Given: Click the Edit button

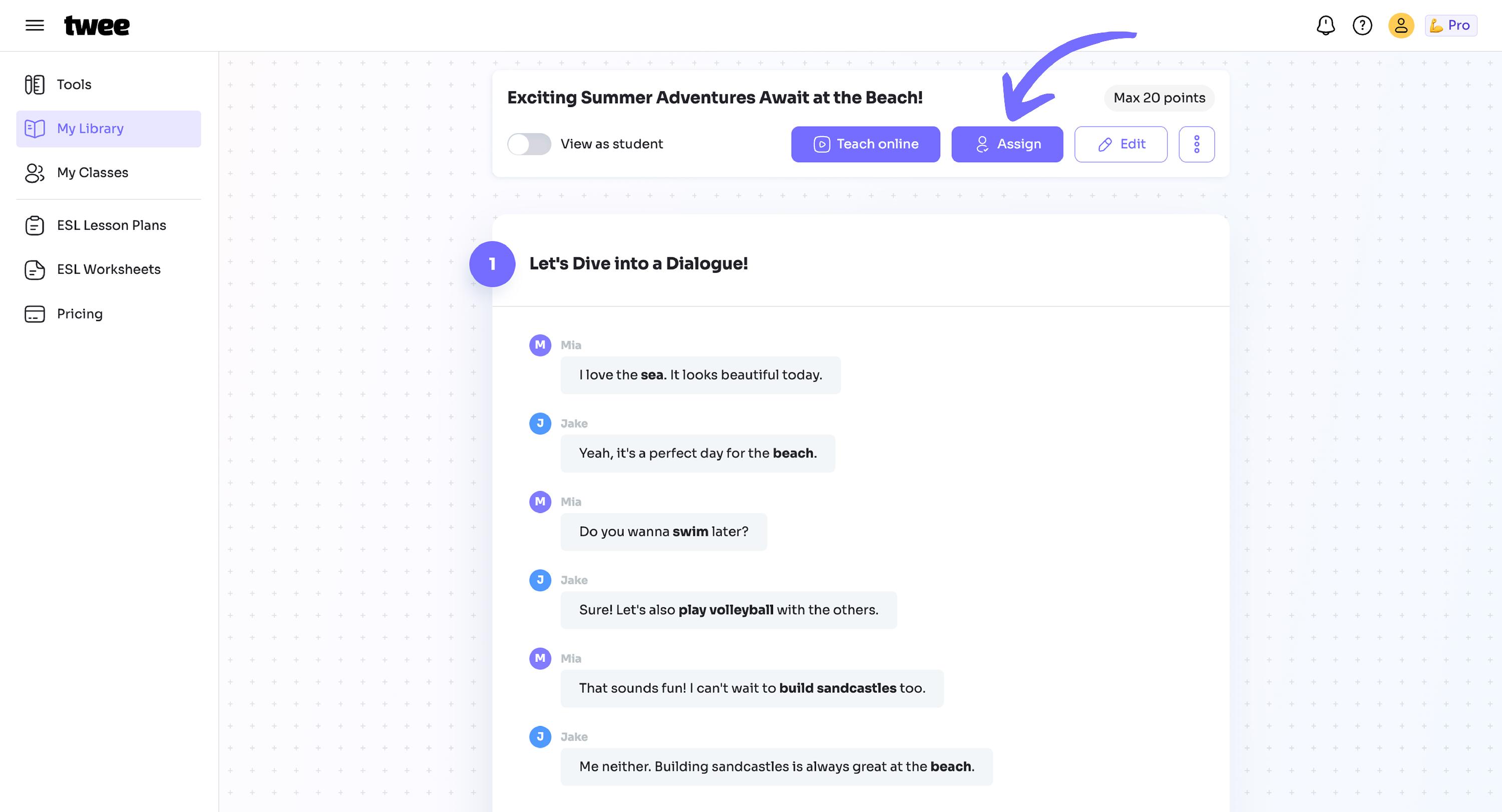Looking at the screenshot, I should pos(1120,144).
